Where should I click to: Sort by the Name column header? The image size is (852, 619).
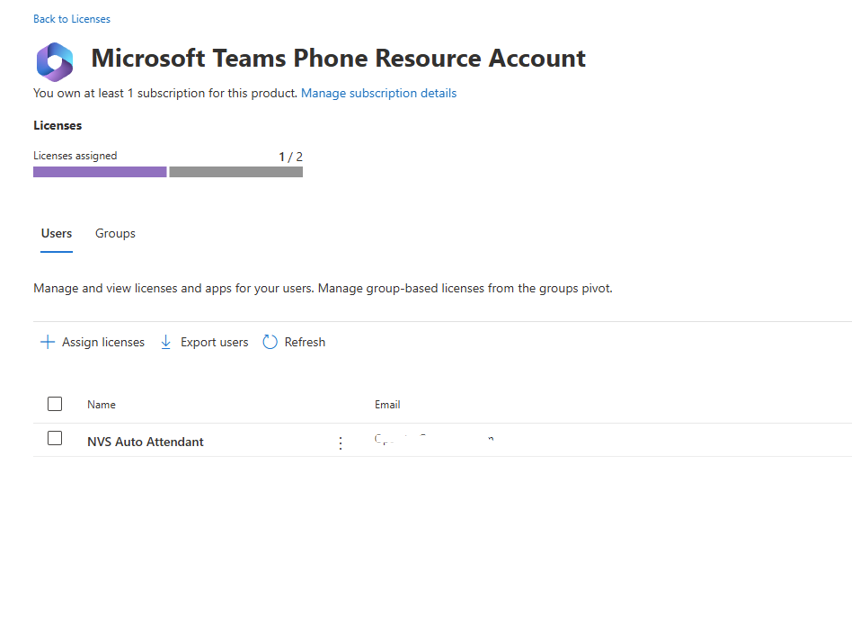pyautogui.click(x=102, y=404)
